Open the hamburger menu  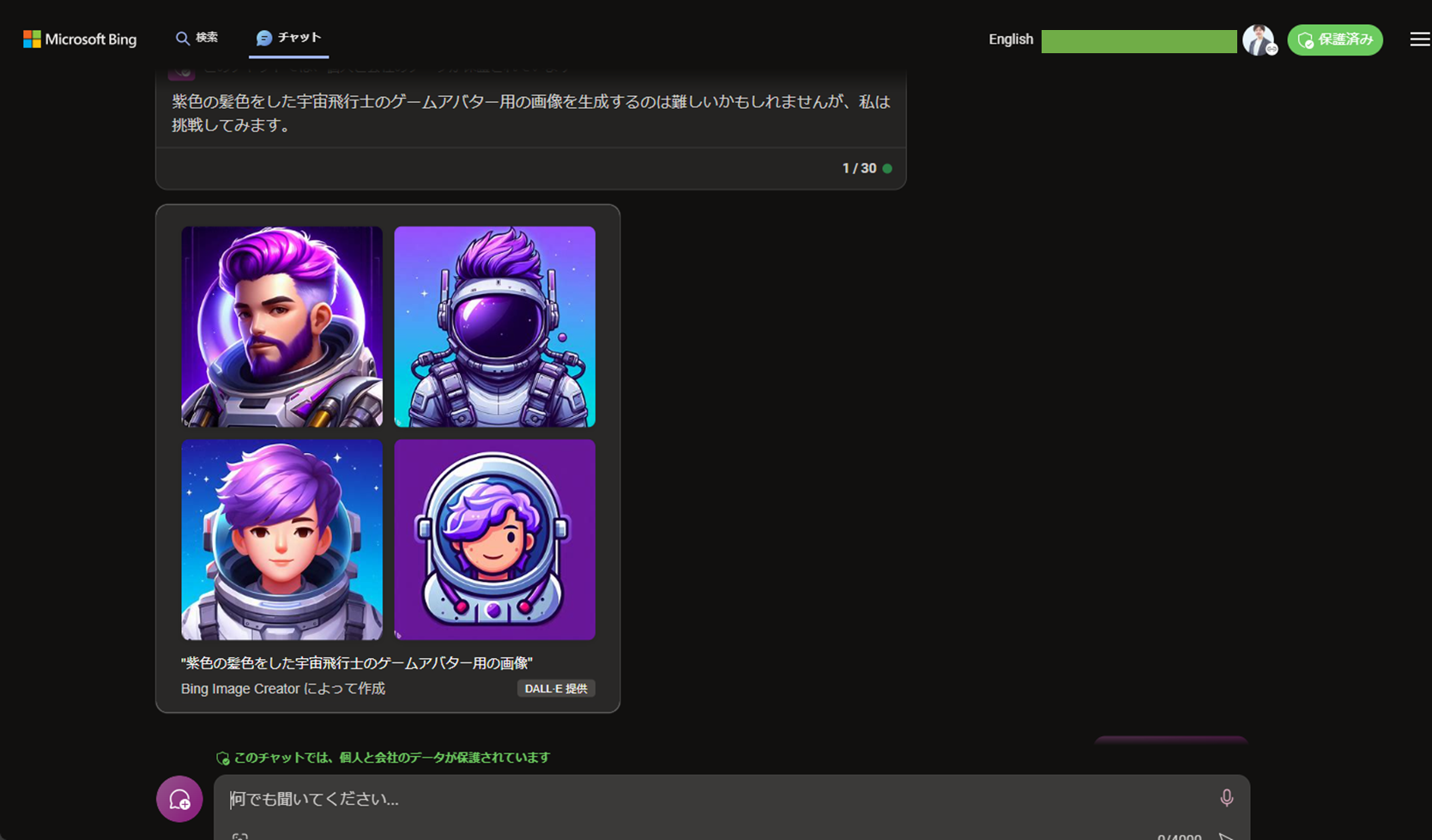point(1420,39)
